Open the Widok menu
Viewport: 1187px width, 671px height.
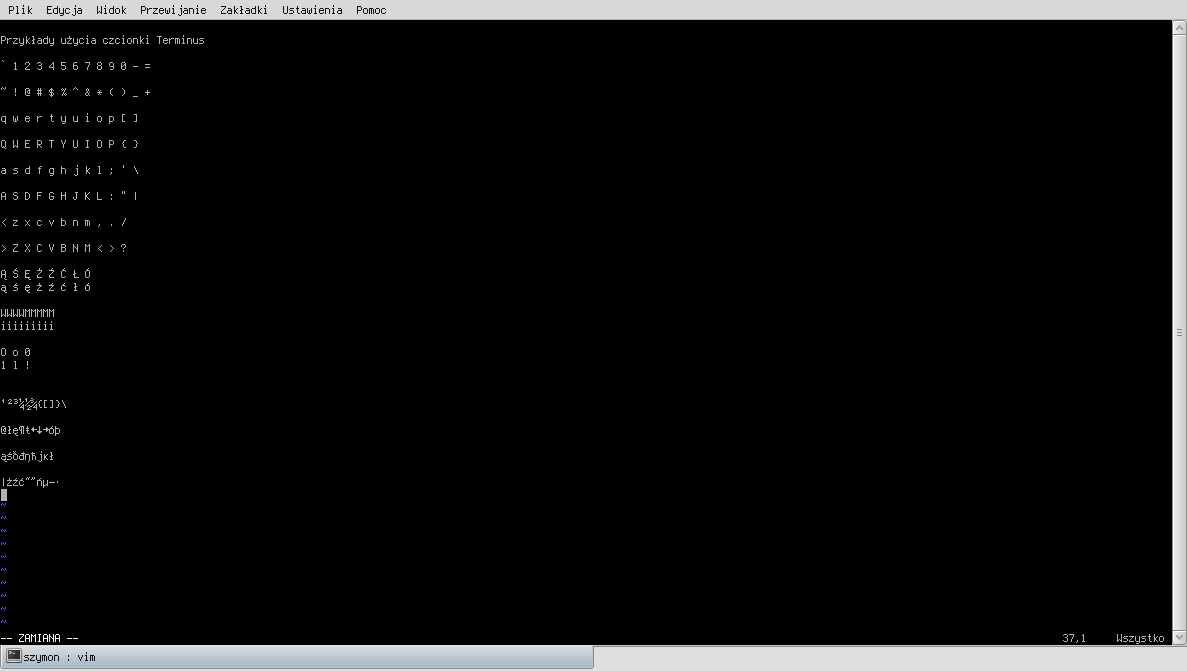111,10
